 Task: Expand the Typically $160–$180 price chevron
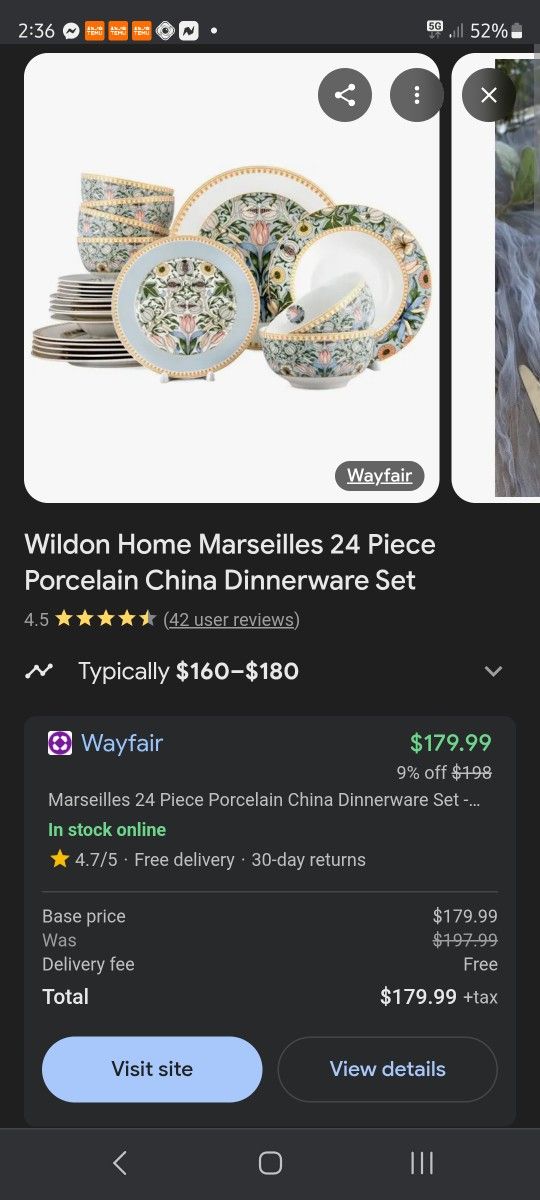click(493, 671)
